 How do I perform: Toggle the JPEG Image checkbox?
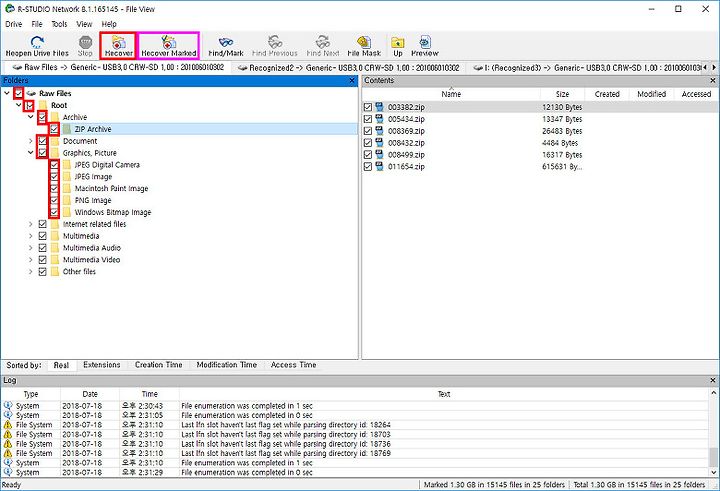tap(54, 176)
